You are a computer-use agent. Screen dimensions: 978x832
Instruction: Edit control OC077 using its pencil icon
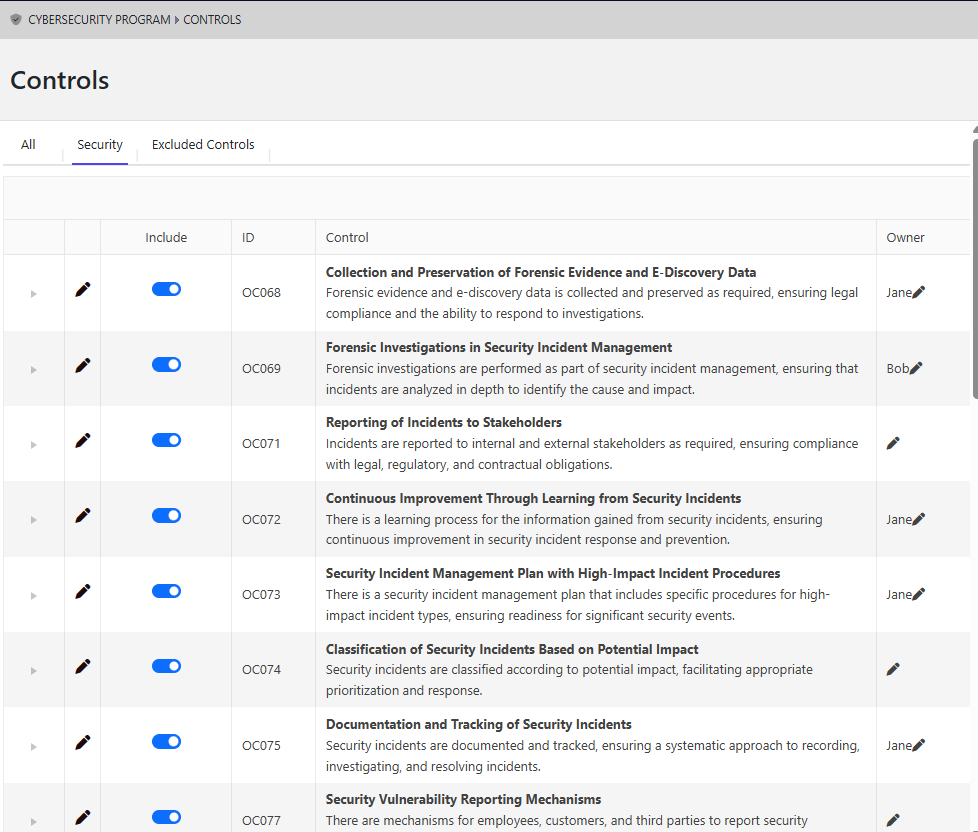point(82,817)
